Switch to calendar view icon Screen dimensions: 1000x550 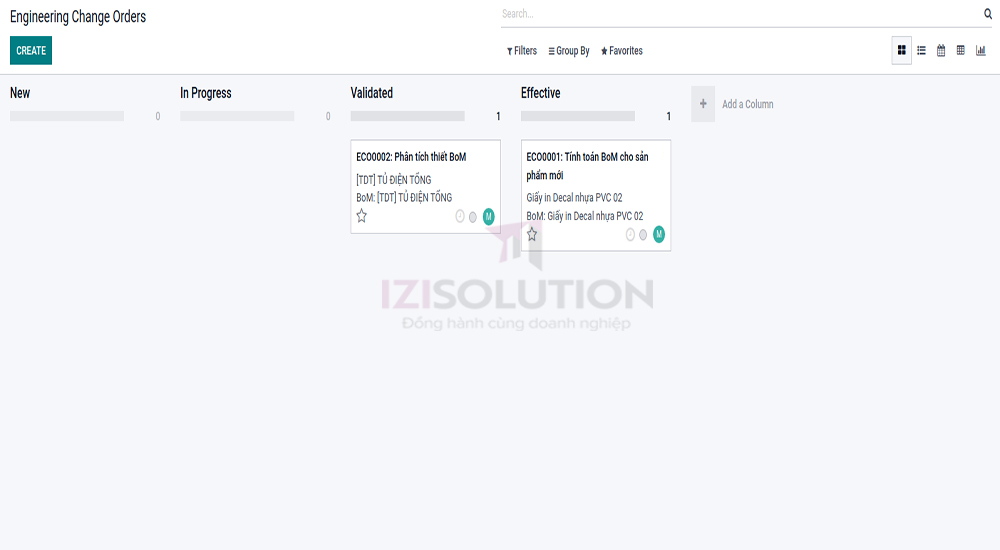point(941,51)
